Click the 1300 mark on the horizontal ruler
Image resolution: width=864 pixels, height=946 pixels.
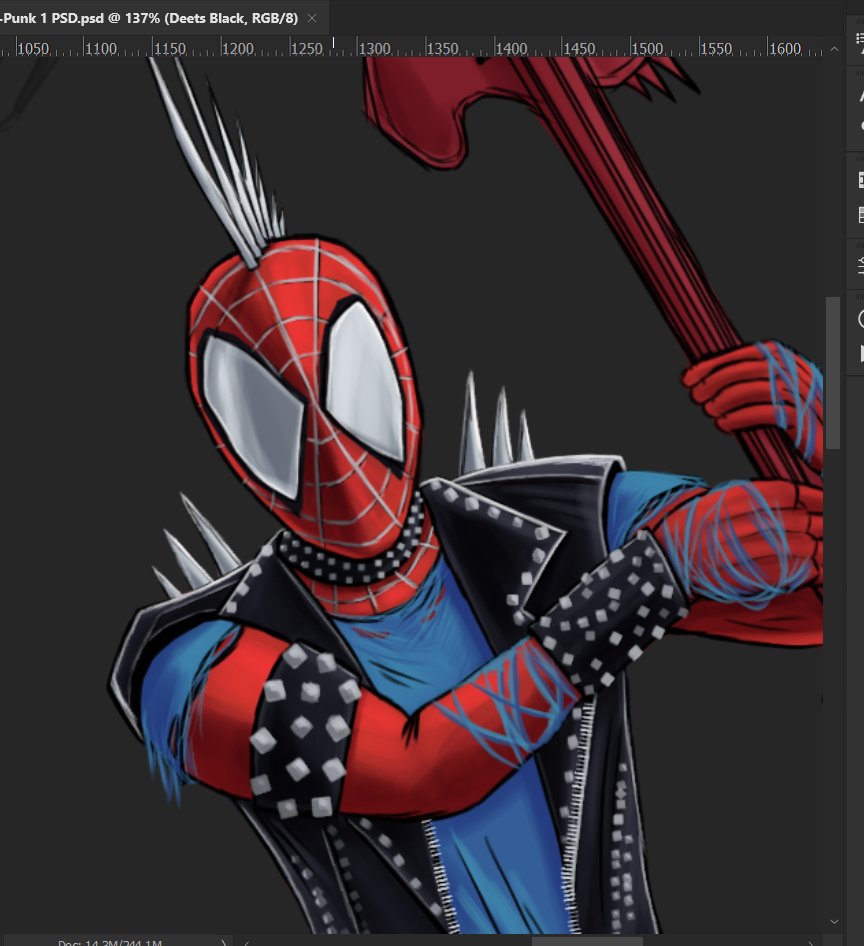[374, 48]
